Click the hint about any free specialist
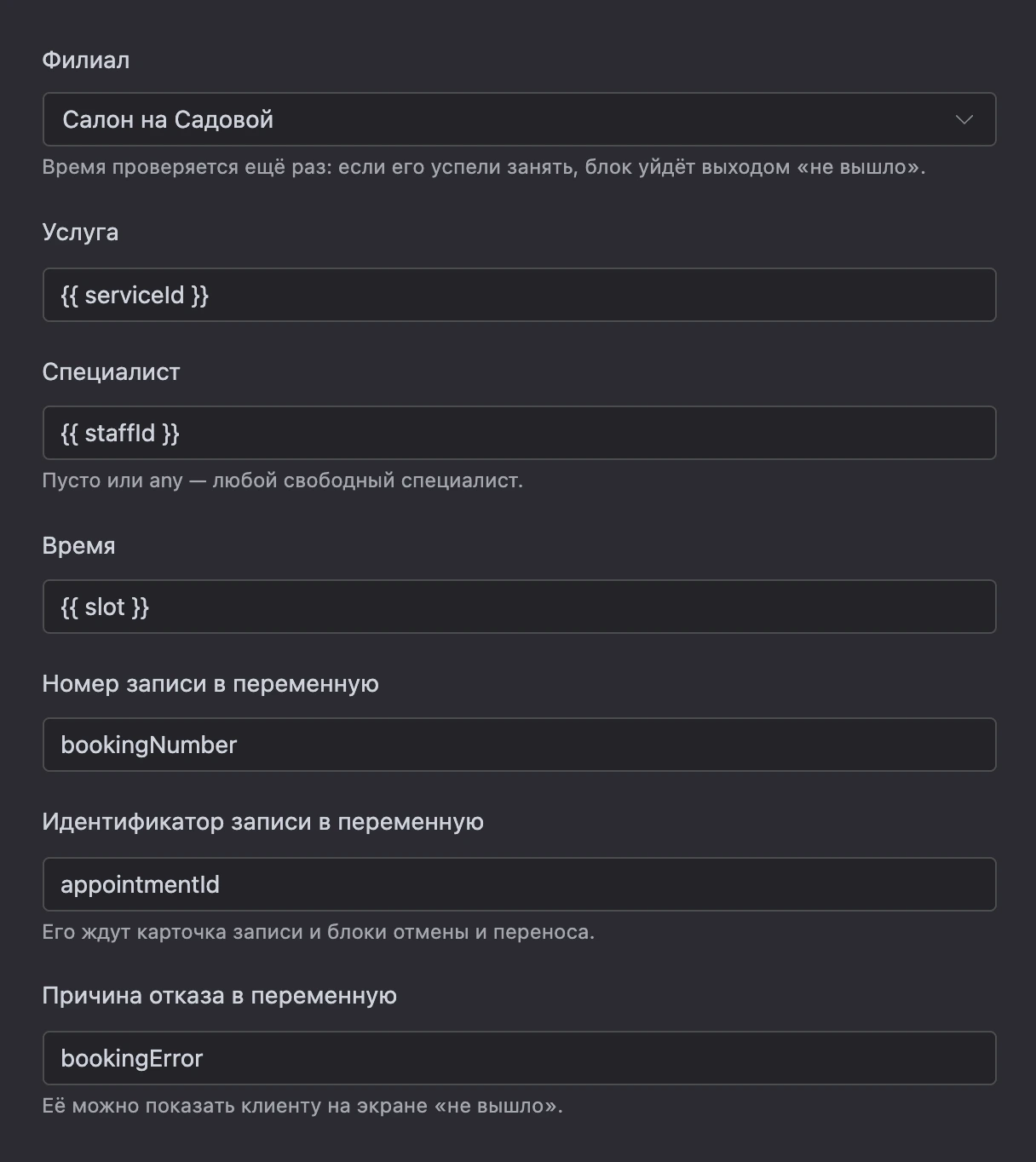Screen dimensions: 1036x1162 pyautogui.click(x=282, y=480)
